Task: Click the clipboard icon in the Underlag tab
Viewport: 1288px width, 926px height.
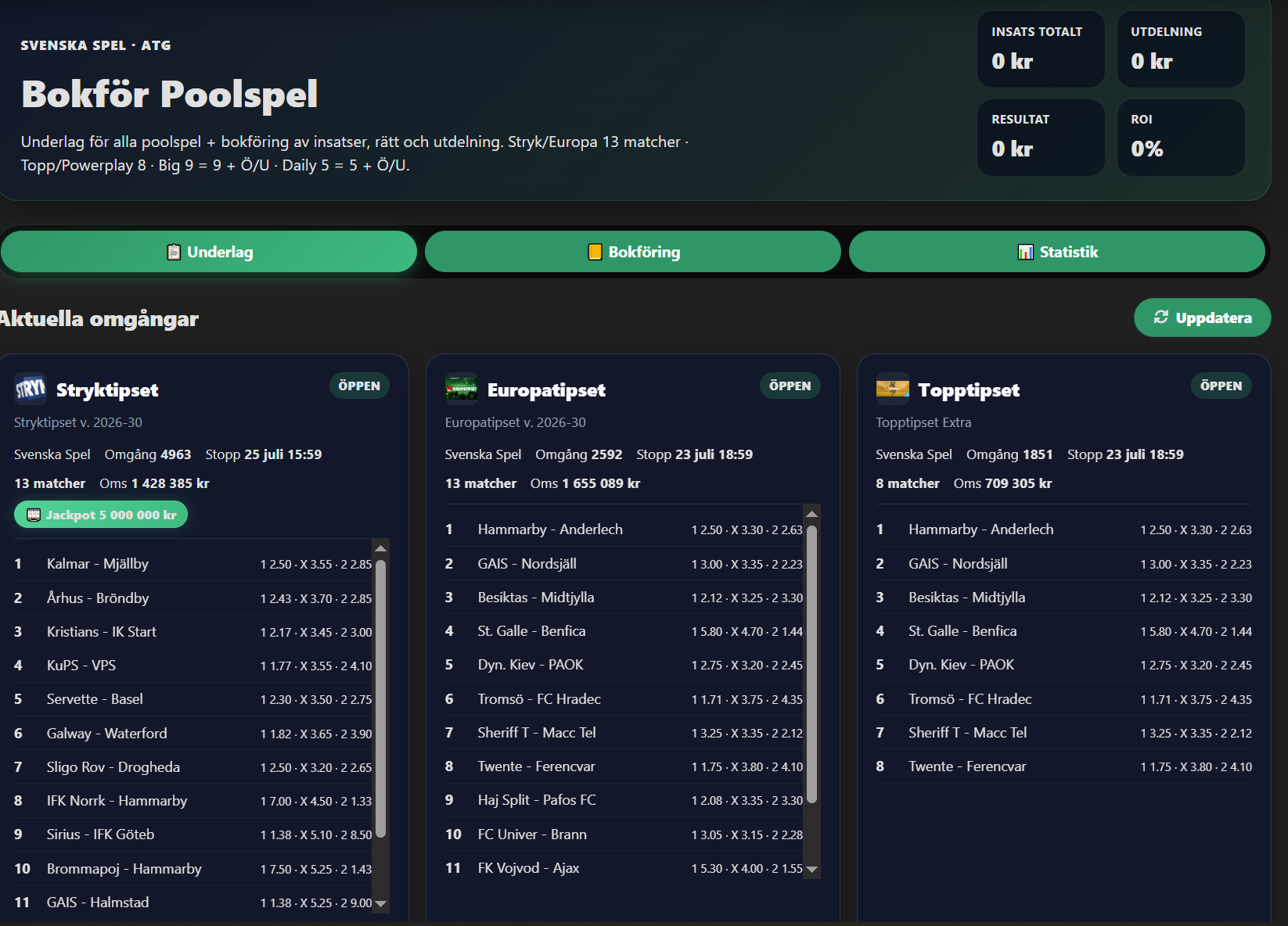Action: (x=174, y=252)
